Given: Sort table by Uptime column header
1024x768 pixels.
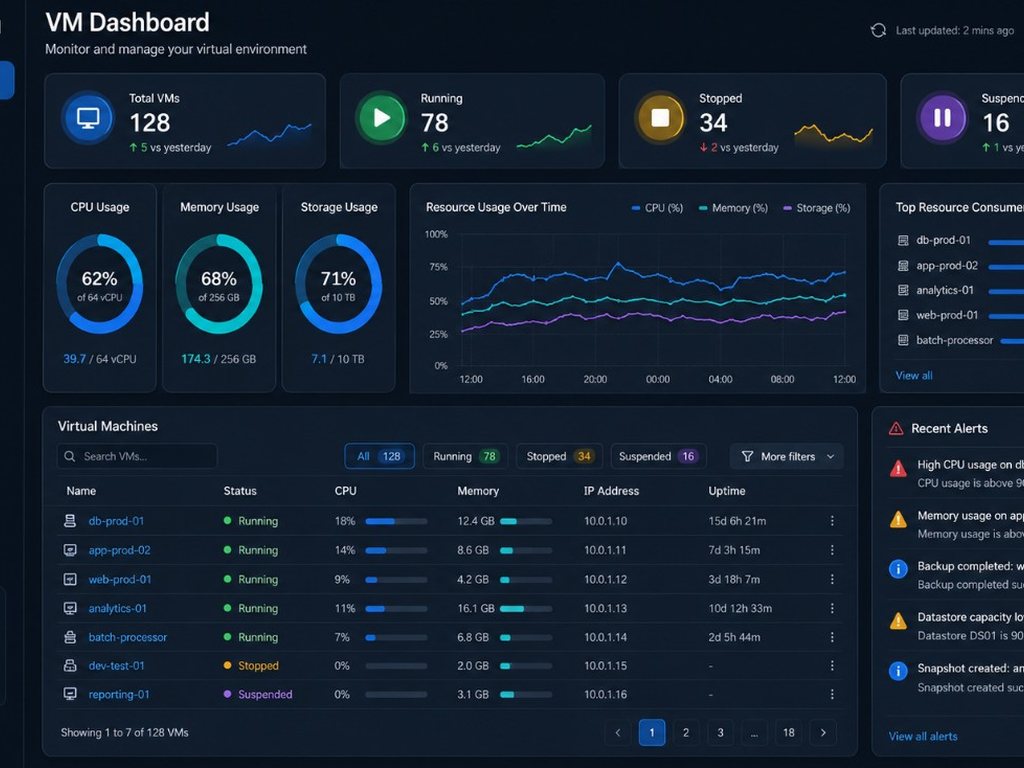Looking at the screenshot, I should coord(727,491).
